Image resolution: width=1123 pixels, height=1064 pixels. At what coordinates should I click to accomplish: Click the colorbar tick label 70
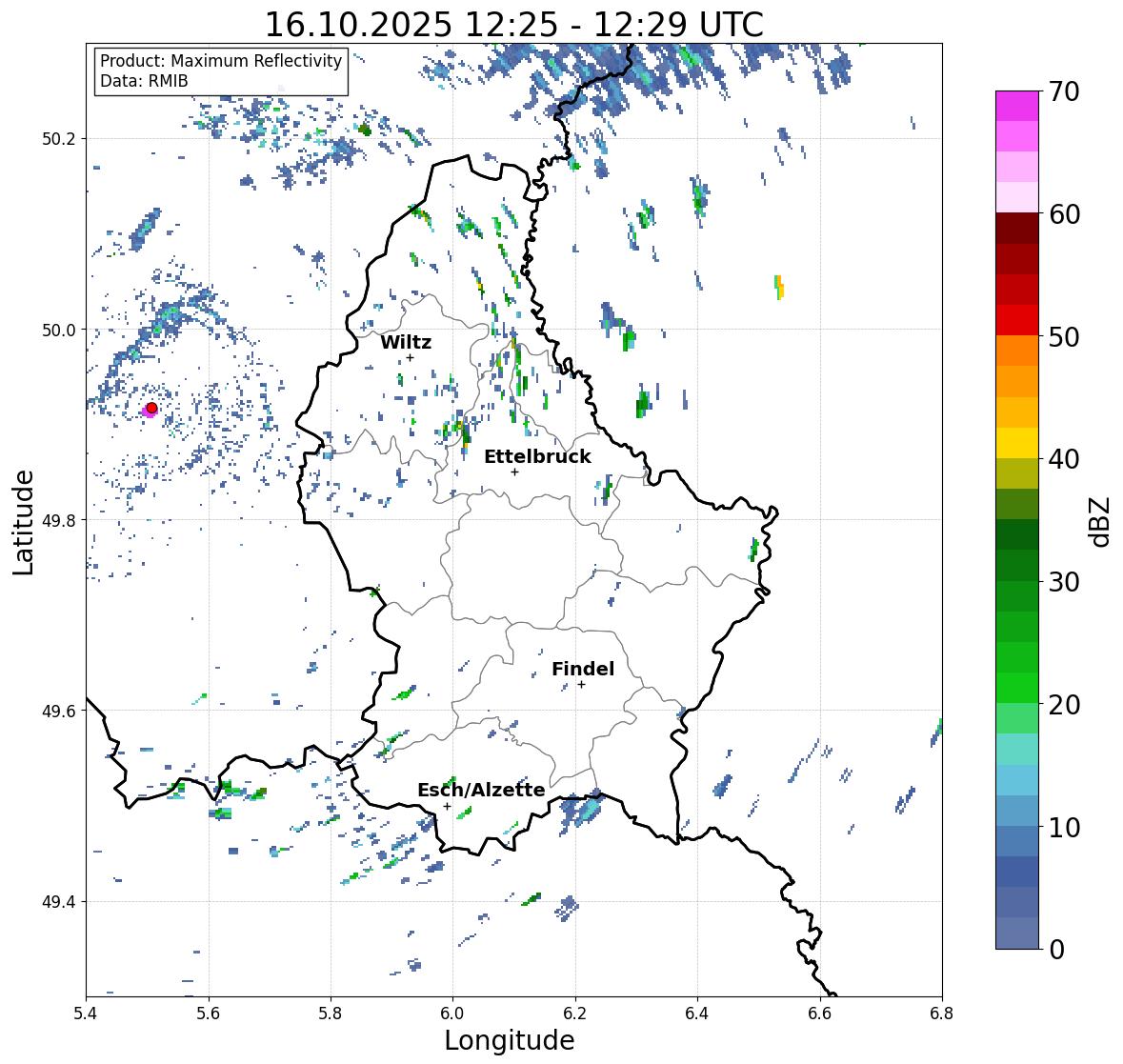(x=1064, y=91)
